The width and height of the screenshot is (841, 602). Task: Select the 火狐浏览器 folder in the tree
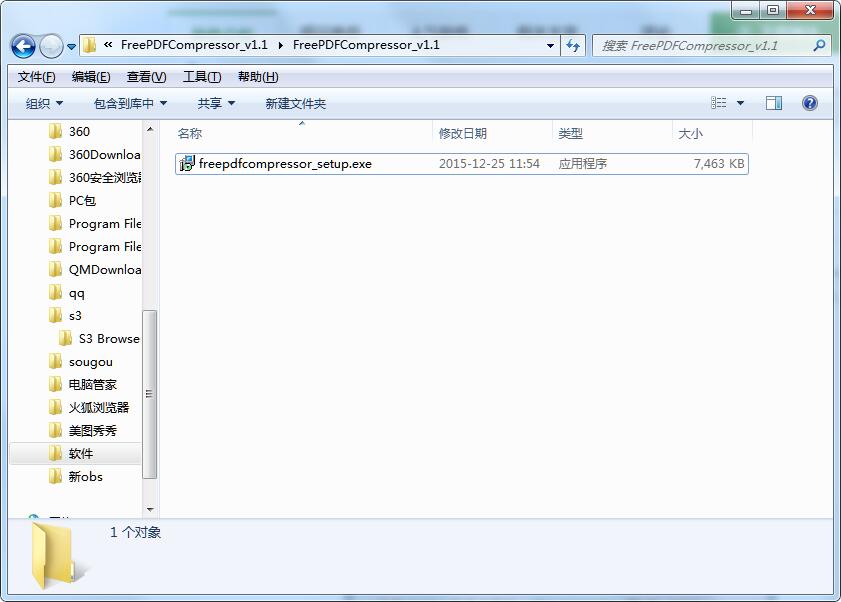point(99,408)
